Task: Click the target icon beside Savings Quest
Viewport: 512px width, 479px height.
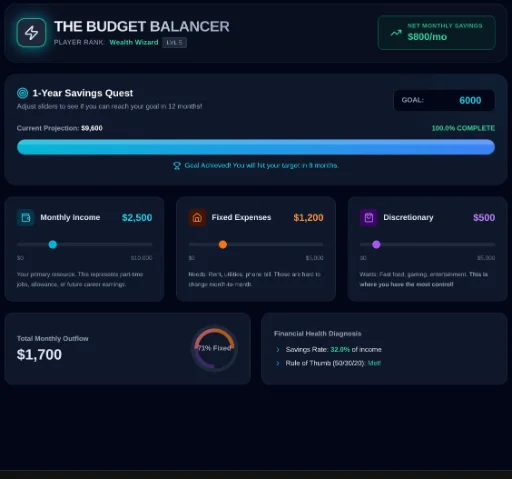Action: [23, 93]
